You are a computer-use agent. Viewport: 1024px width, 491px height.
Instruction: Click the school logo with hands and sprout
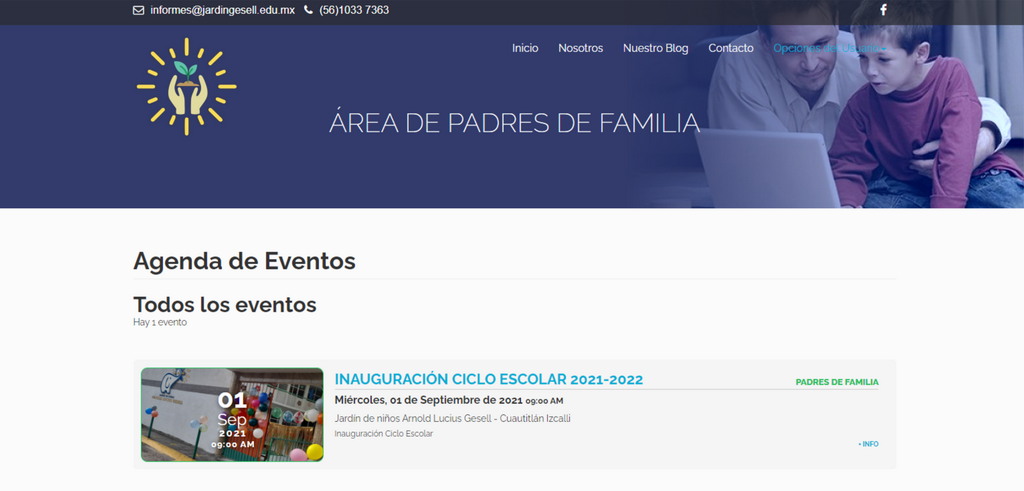[186, 87]
